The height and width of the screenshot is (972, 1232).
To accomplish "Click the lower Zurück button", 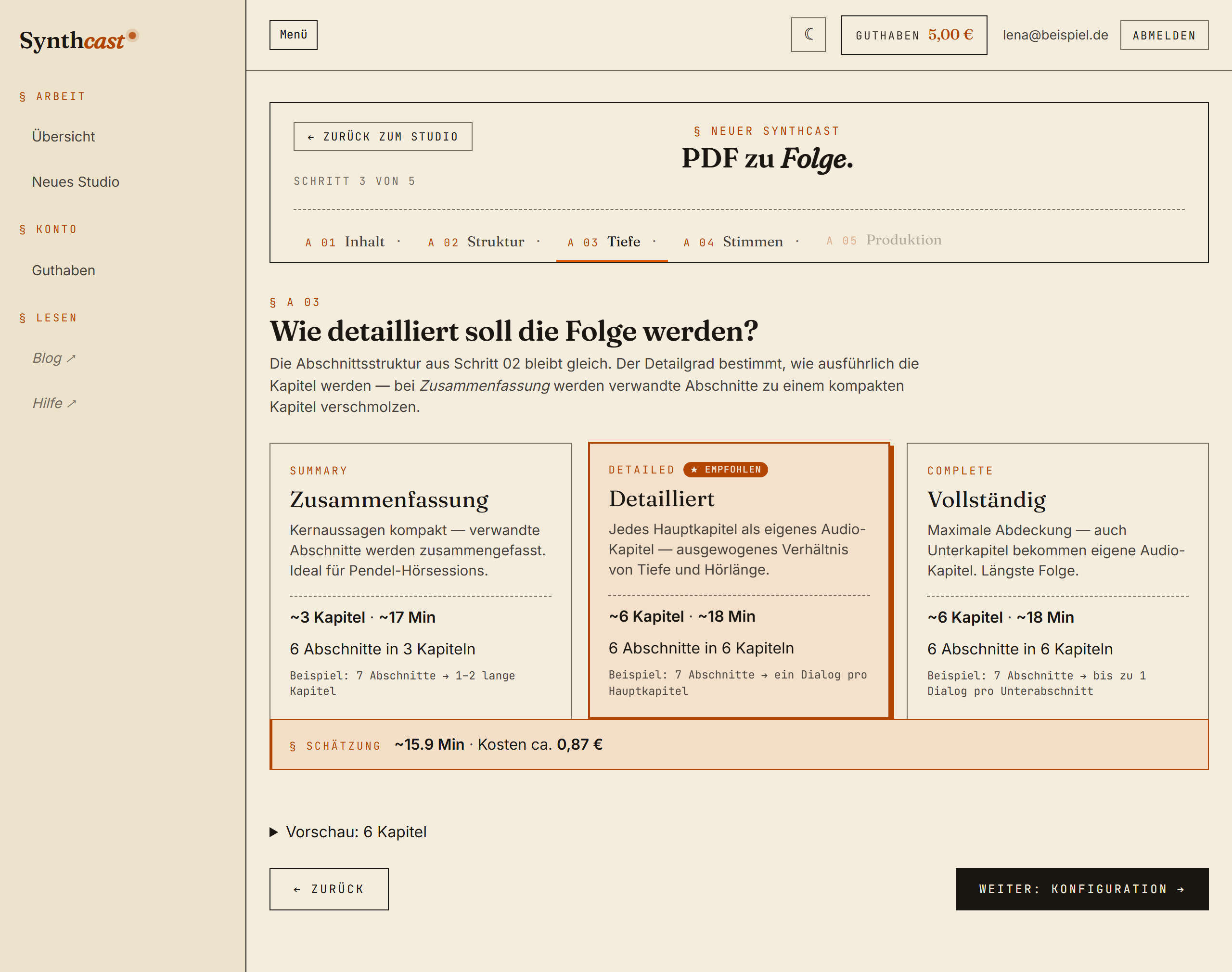I will (x=329, y=889).
